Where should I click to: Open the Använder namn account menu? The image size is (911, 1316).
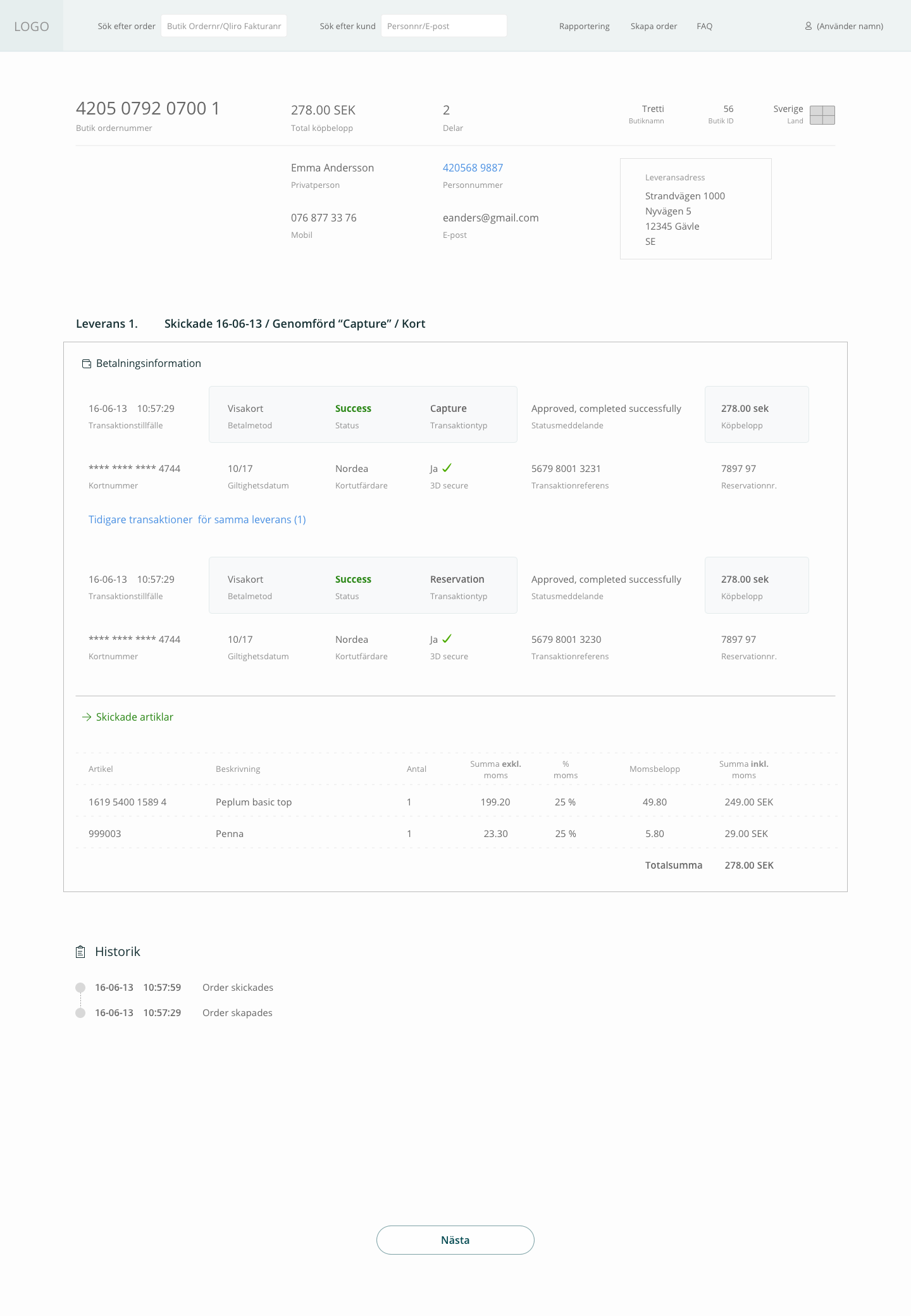[x=849, y=27]
